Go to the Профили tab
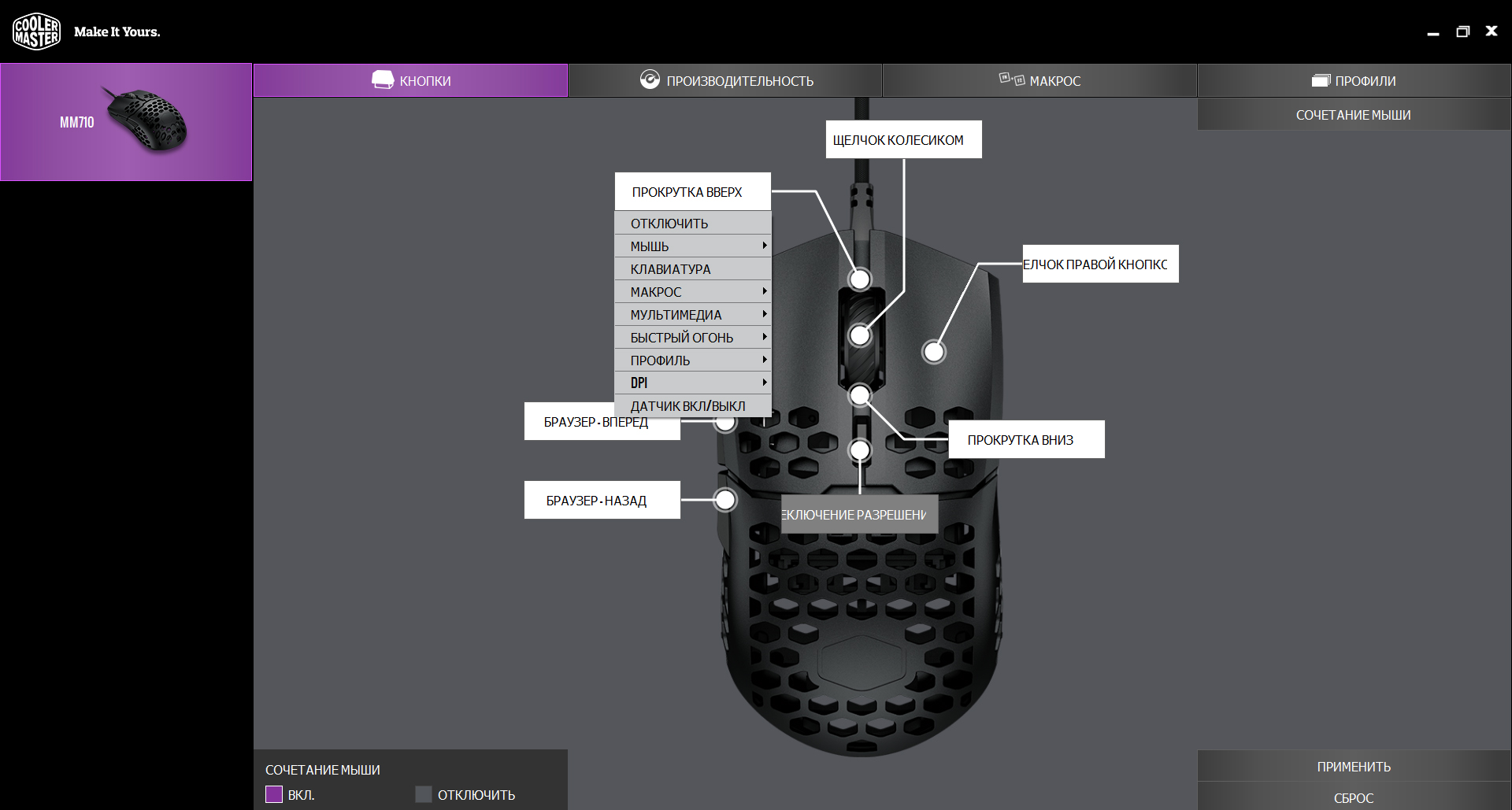The image size is (1512, 810). tap(1354, 80)
